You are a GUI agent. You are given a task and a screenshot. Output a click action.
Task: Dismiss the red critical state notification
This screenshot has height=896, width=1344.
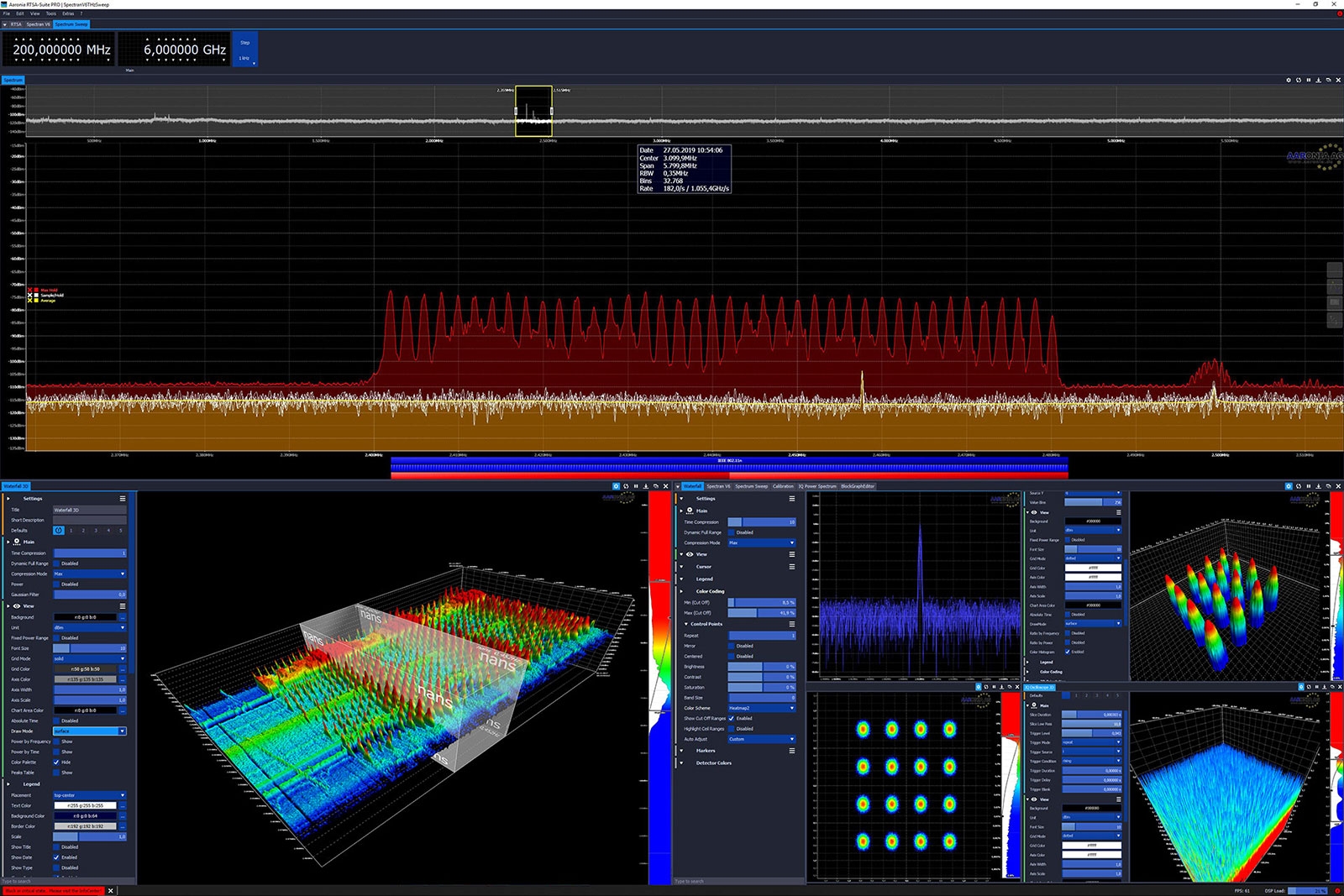tap(111, 891)
